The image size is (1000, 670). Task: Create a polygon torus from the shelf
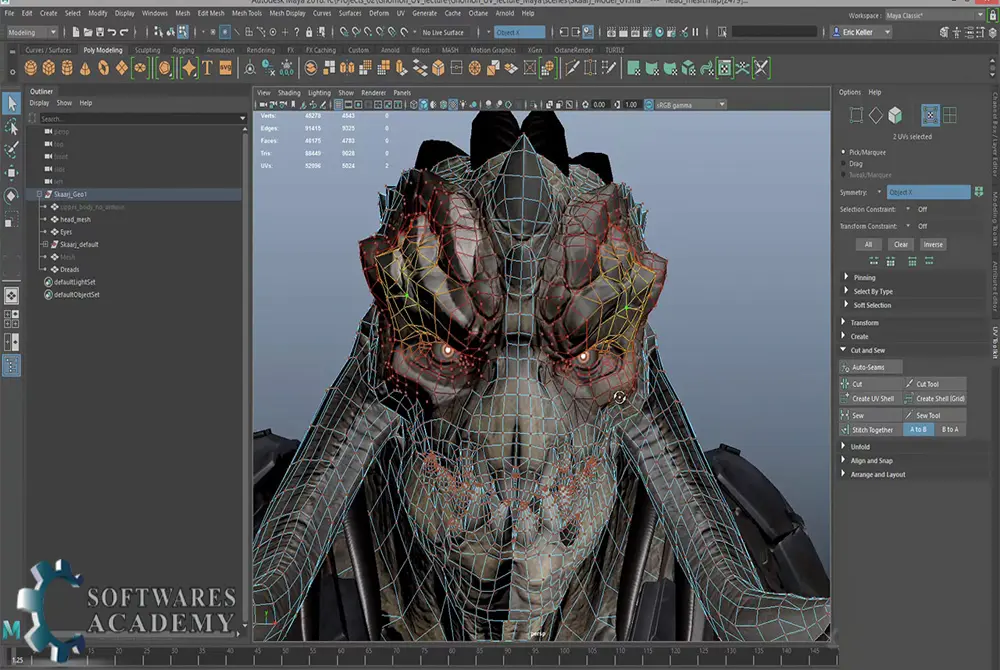coord(103,68)
